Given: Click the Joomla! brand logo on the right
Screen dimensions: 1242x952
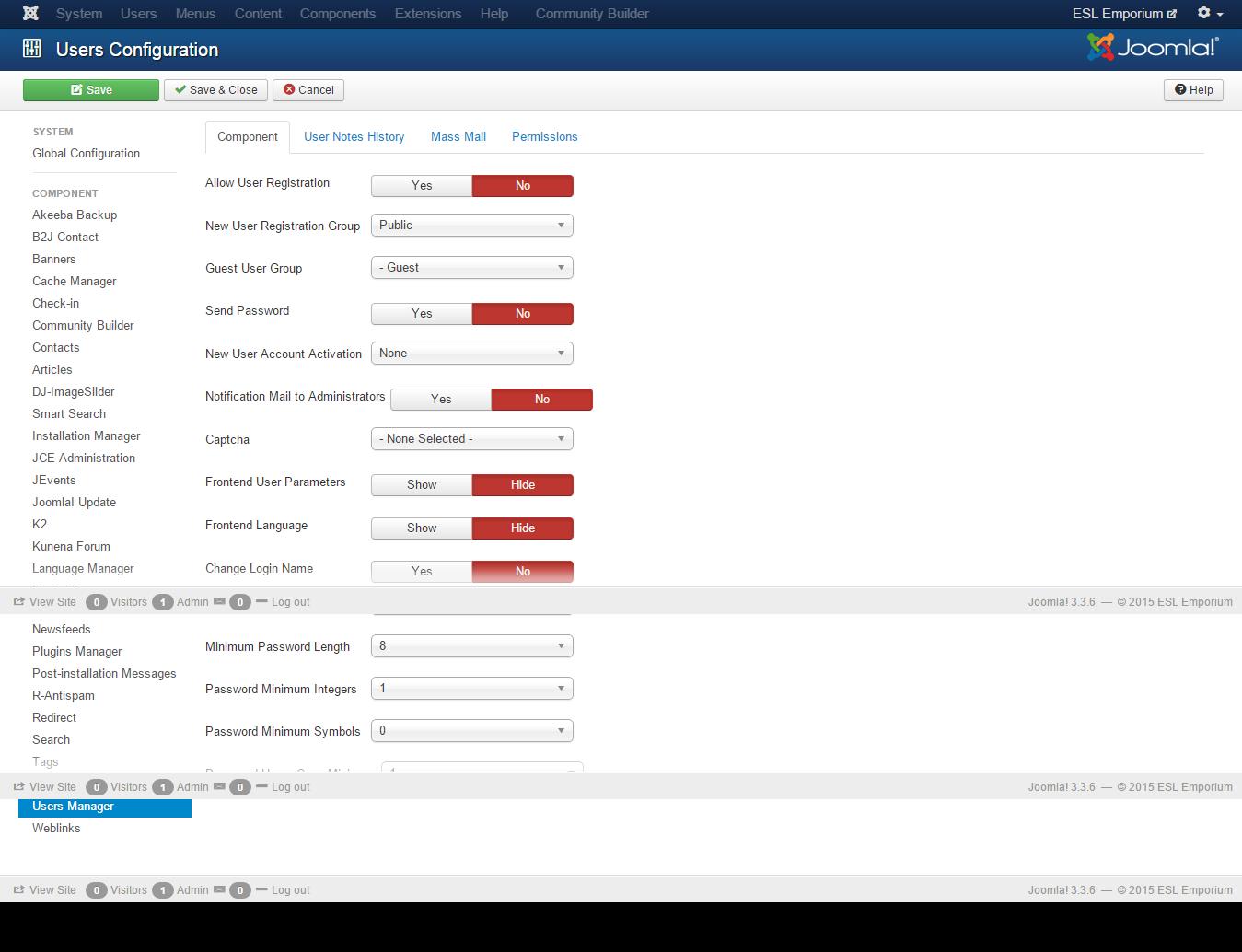Looking at the screenshot, I should coord(1153,47).
